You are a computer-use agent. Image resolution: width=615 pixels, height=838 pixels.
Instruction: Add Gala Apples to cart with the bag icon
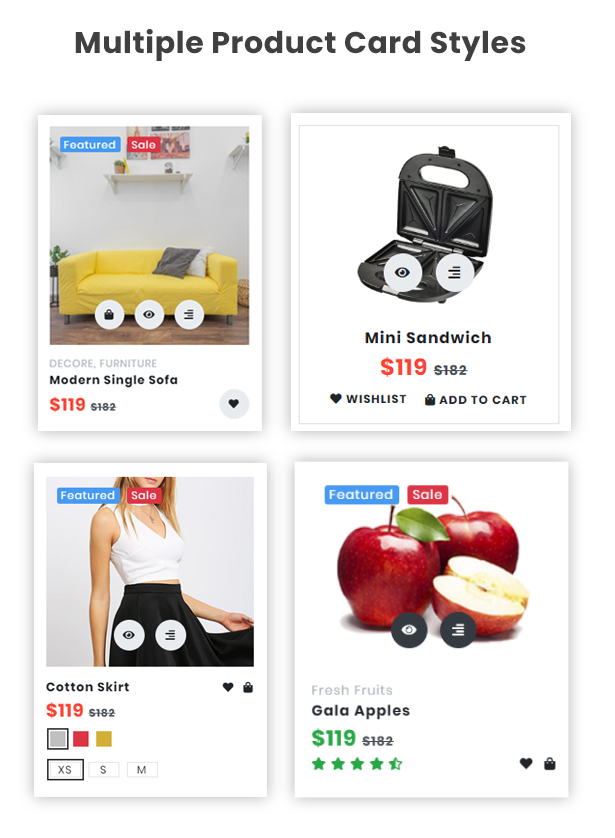(549, 764)
